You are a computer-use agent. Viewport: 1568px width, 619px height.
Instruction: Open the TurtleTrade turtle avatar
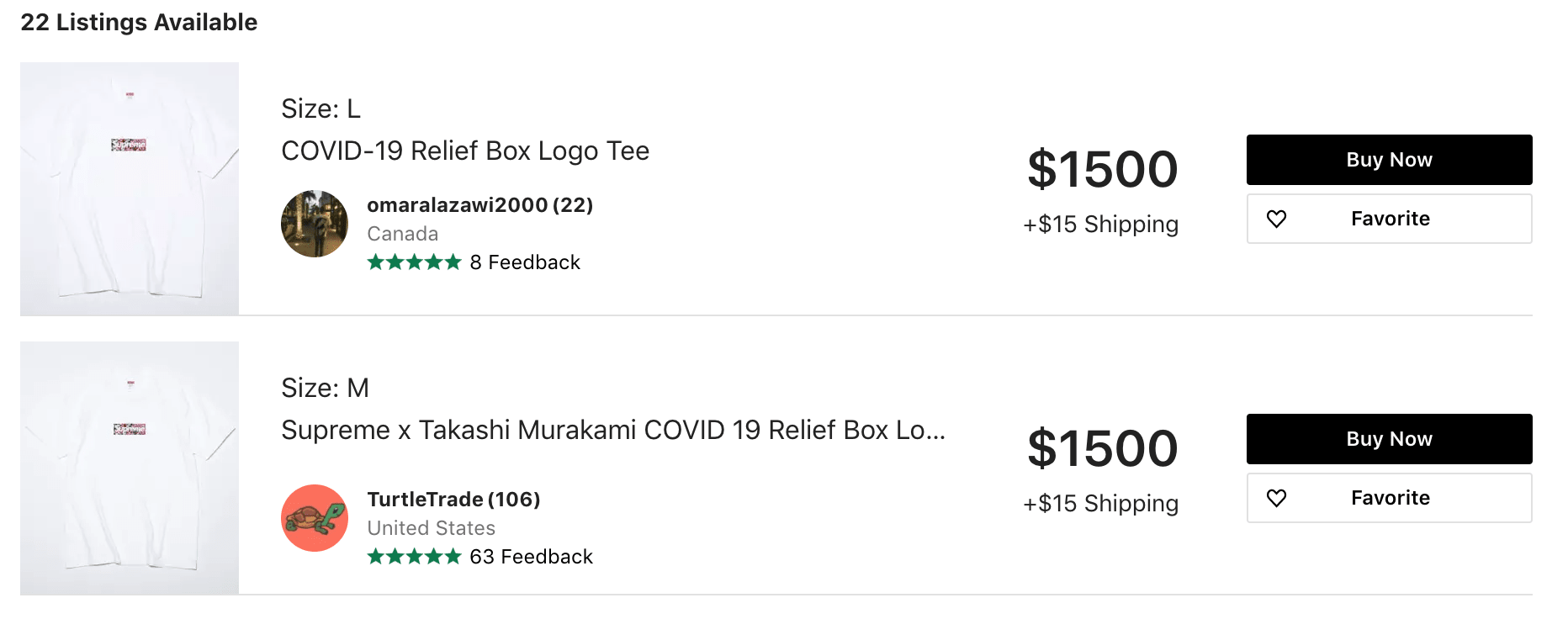pos(315,518)
